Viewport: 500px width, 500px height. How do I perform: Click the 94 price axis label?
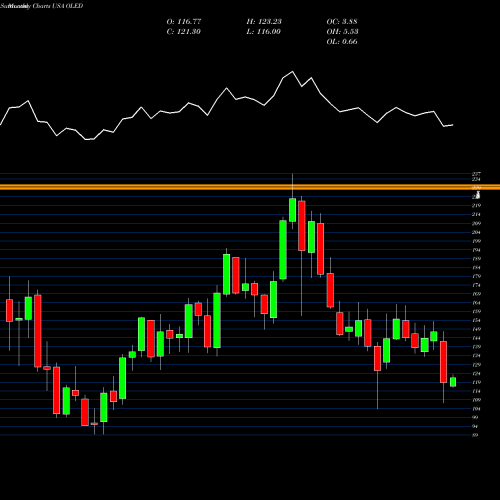[475, 427]
